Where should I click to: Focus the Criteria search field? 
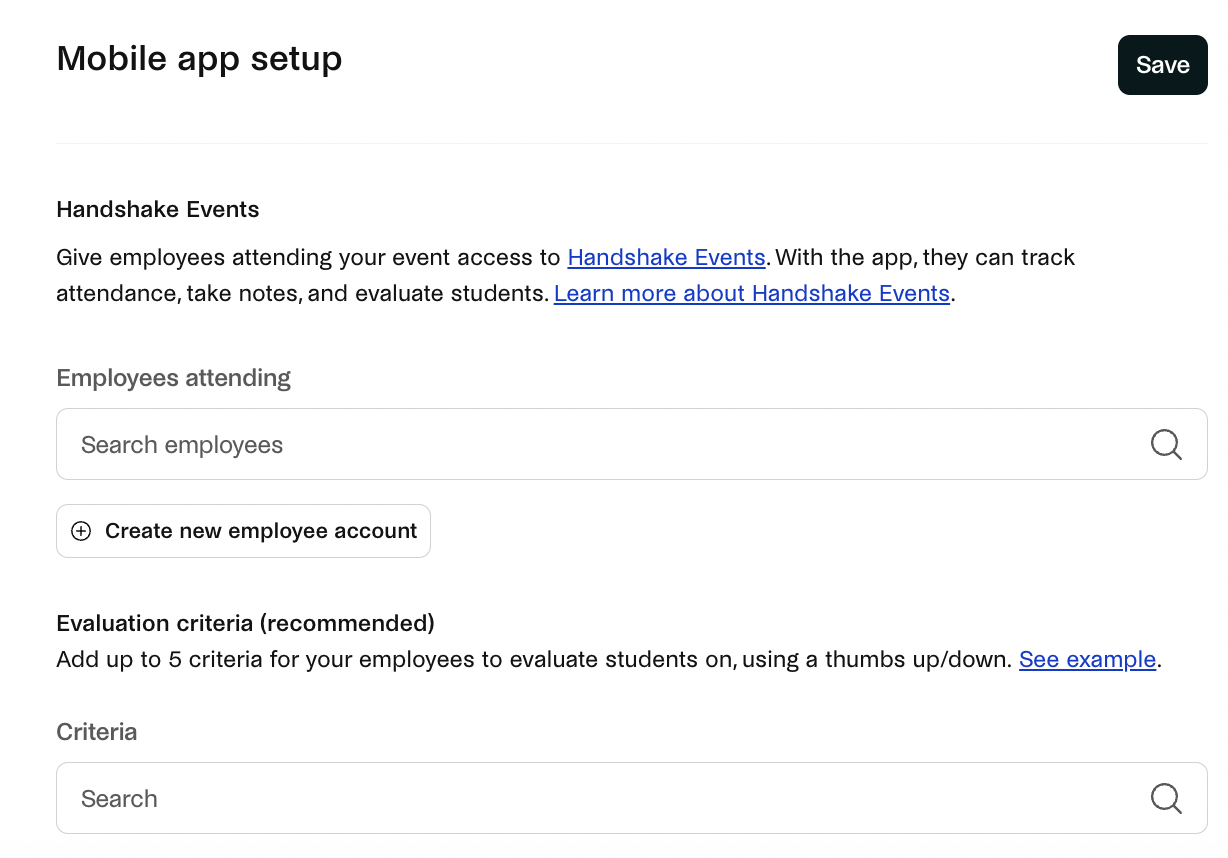pyautogui.click(x=632, y=798)
